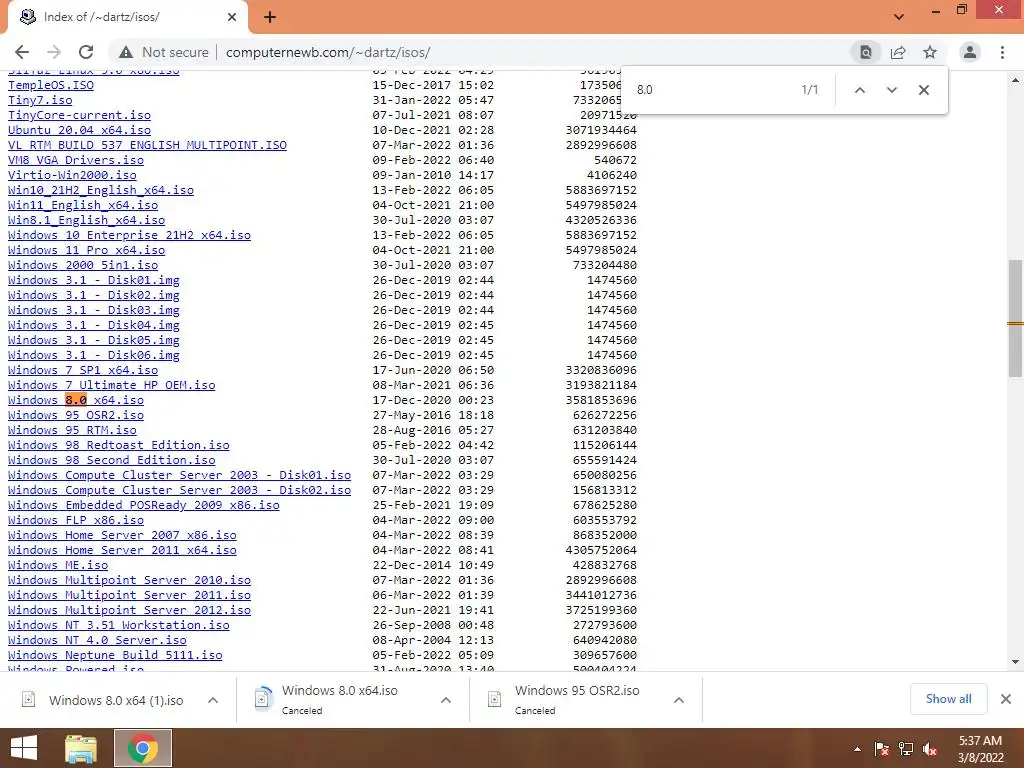Image resolution: width=1024 pixels, height=768 pixels.
Task: Expand options for Windows 95 OSR2.iso download
Action: coord(679,700)
